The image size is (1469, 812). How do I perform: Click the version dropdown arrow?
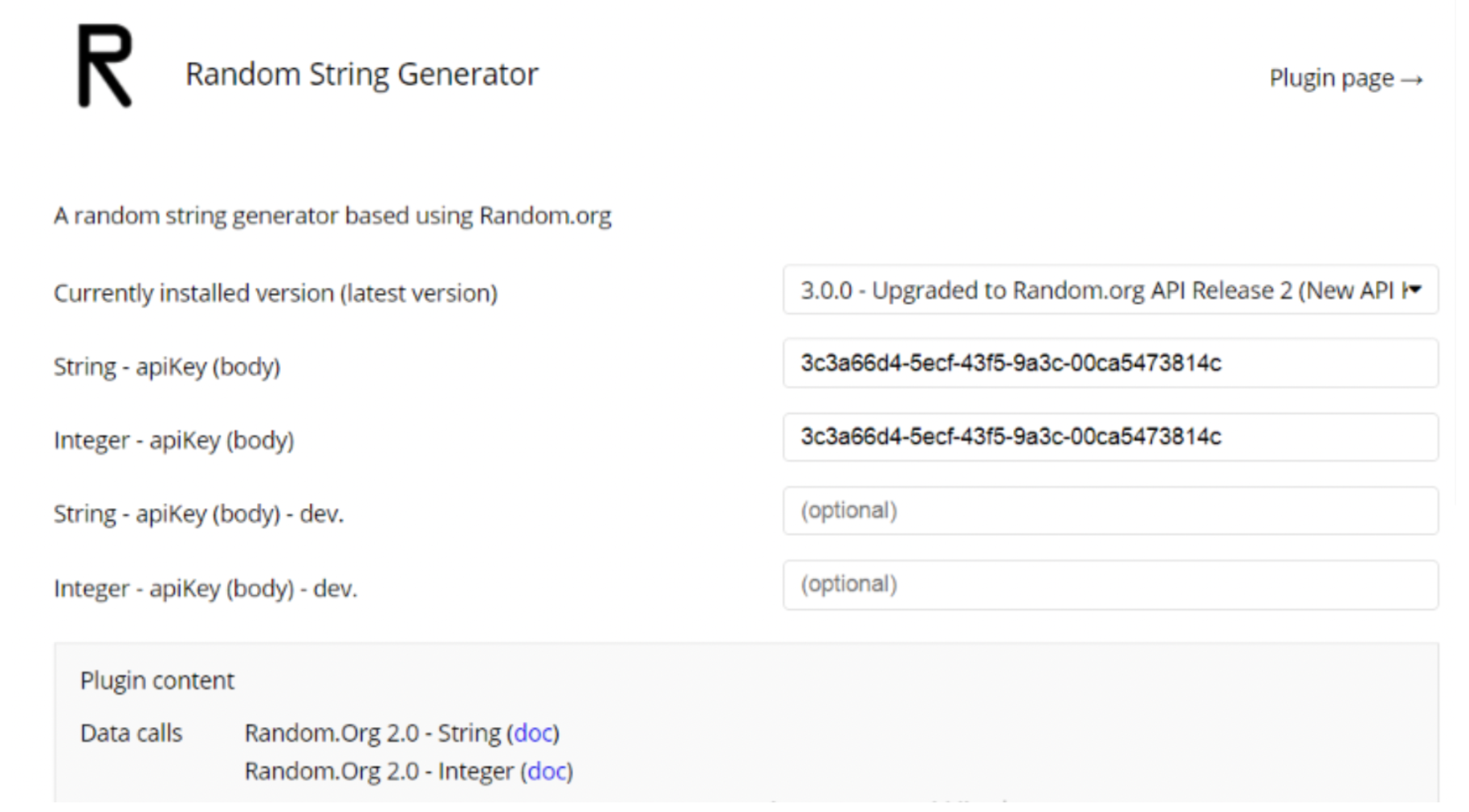[x=1414, y=290]
